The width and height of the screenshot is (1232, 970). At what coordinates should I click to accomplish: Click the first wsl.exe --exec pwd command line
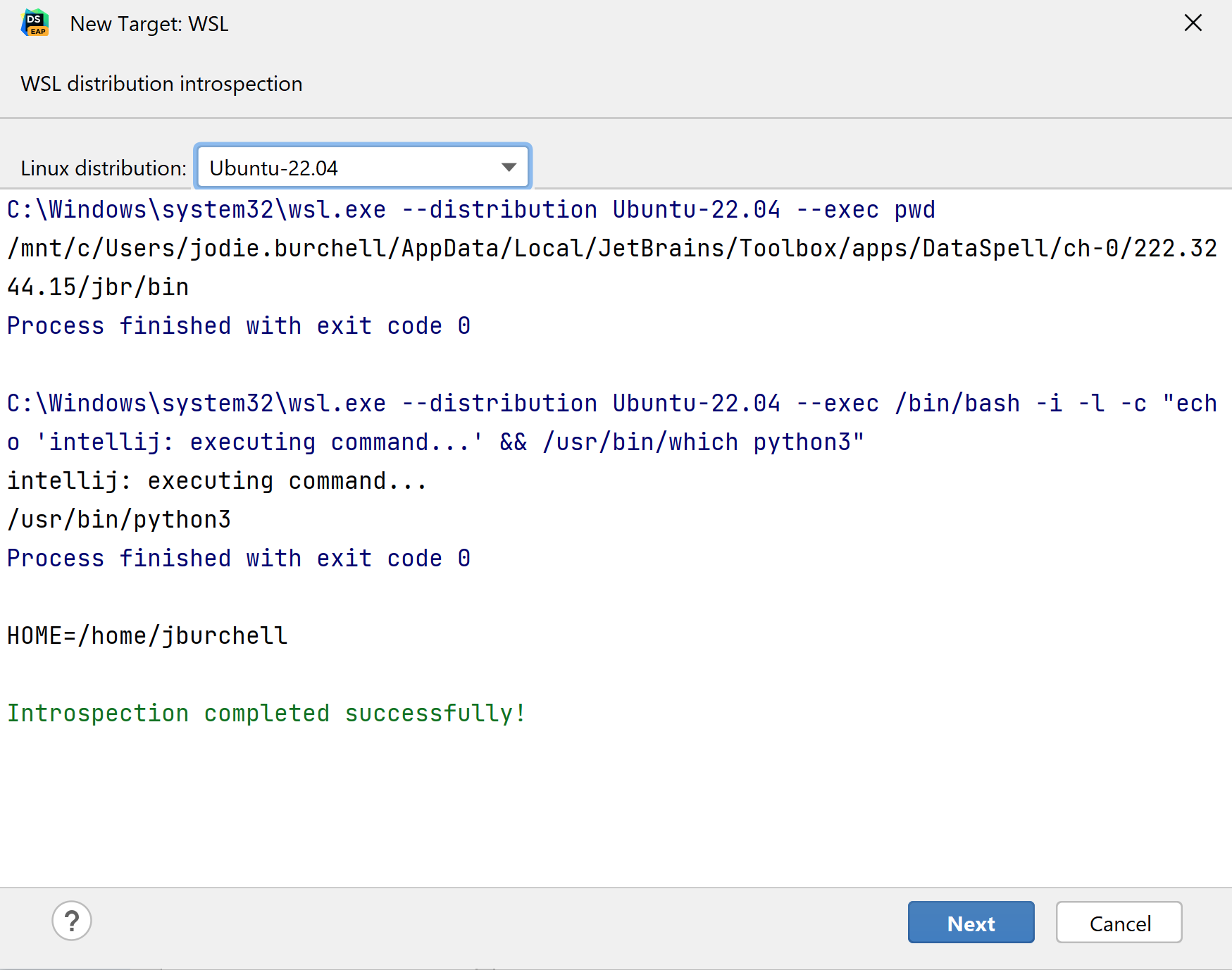coord(471,210)
